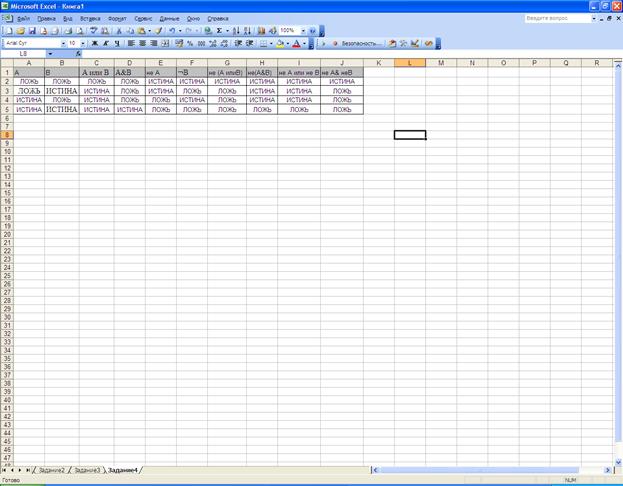
Task: Open the Данные menu
Action: [x=170, y=19]
